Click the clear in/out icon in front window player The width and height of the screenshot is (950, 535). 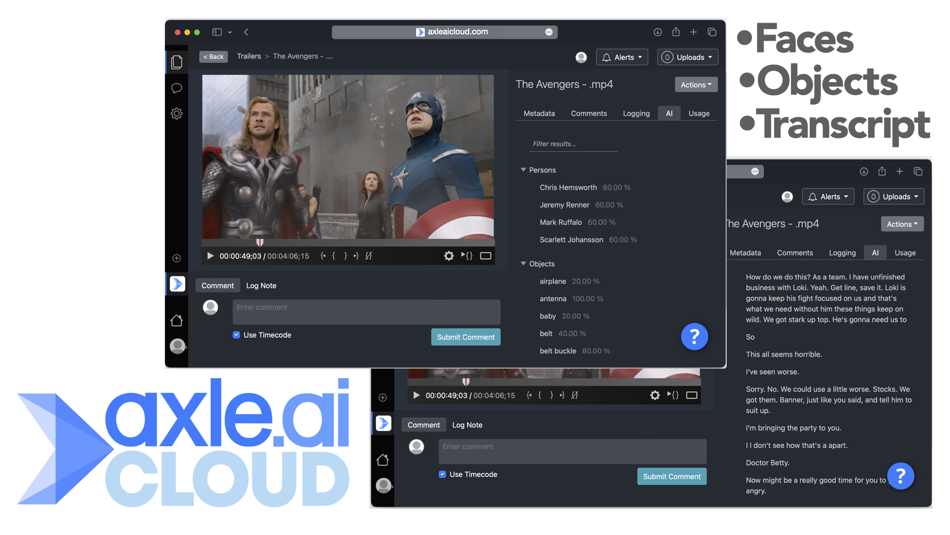point(368,256)
